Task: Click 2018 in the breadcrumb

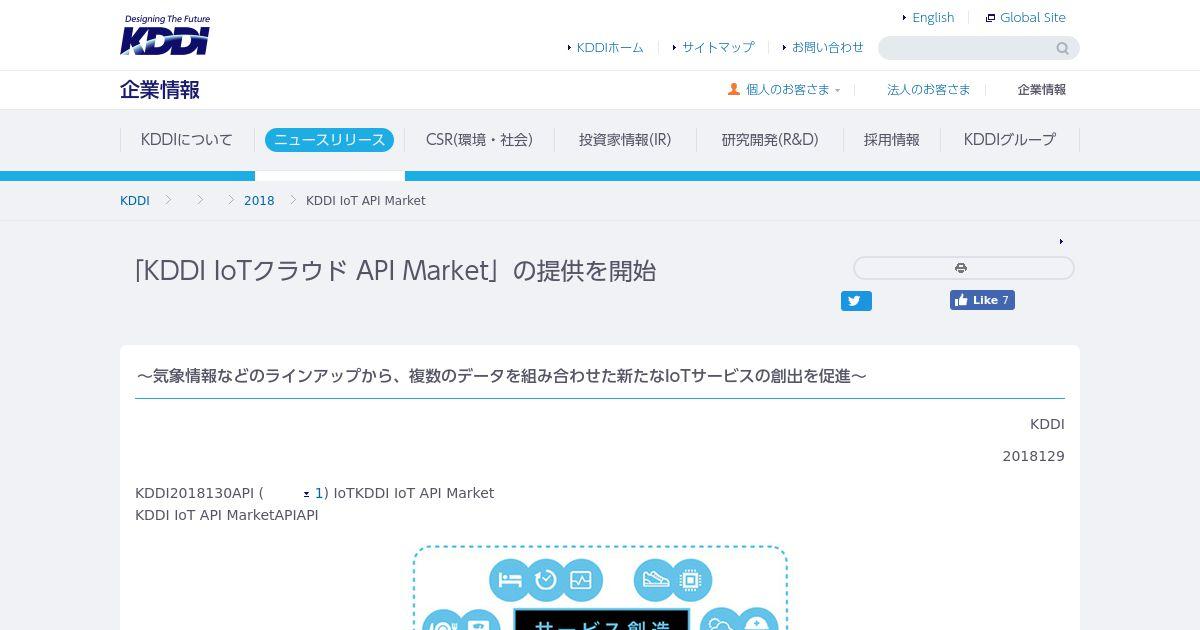Action: pos(259,201)
